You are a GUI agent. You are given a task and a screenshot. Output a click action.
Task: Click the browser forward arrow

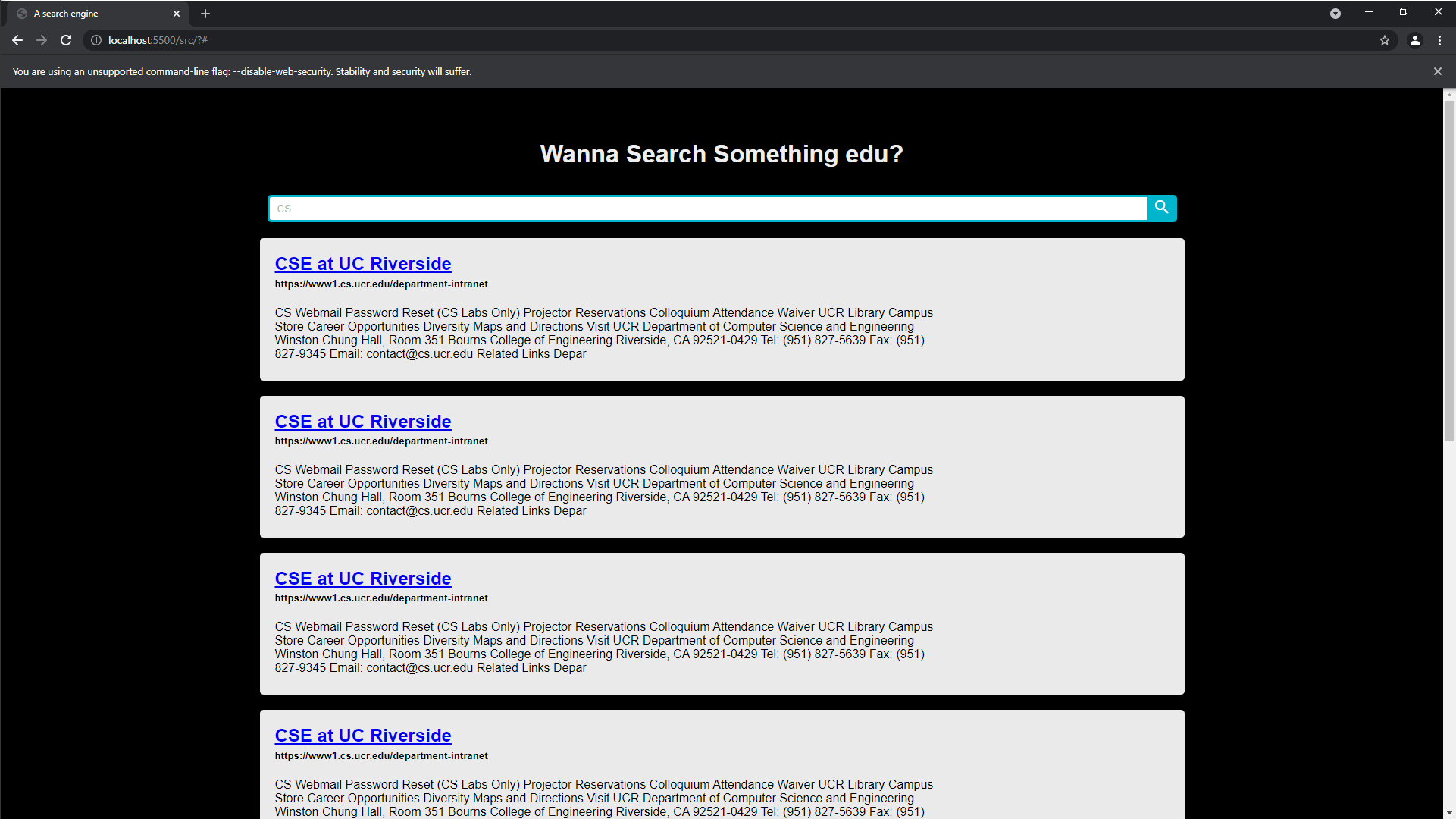coord(42,40)
